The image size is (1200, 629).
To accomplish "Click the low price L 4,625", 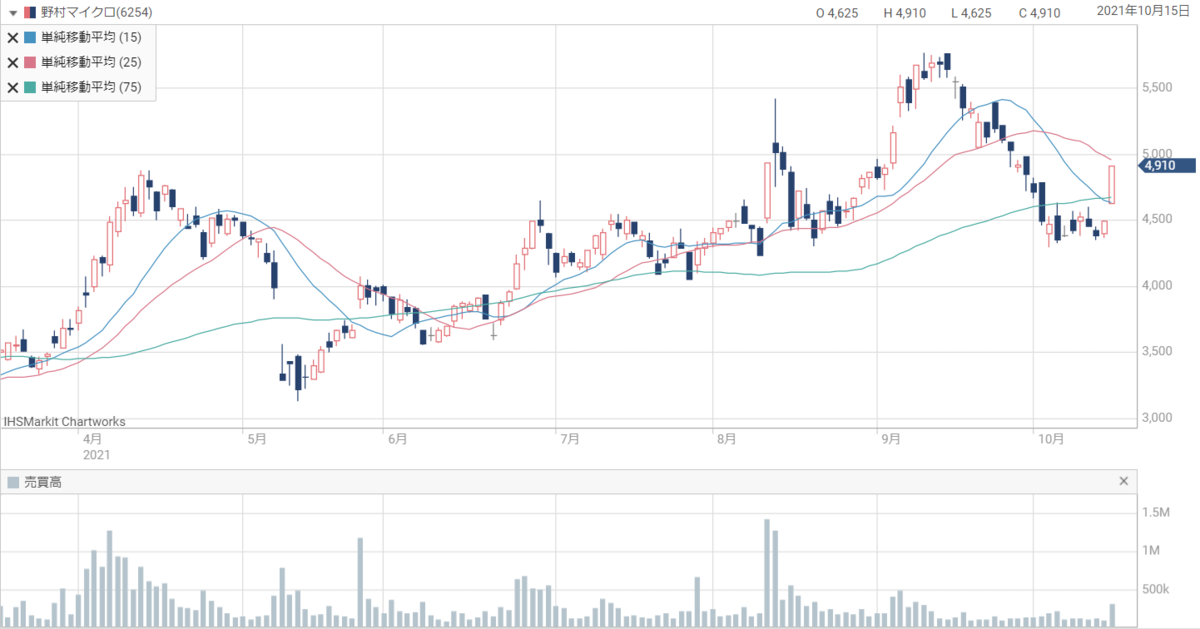I will click(971, 13).
